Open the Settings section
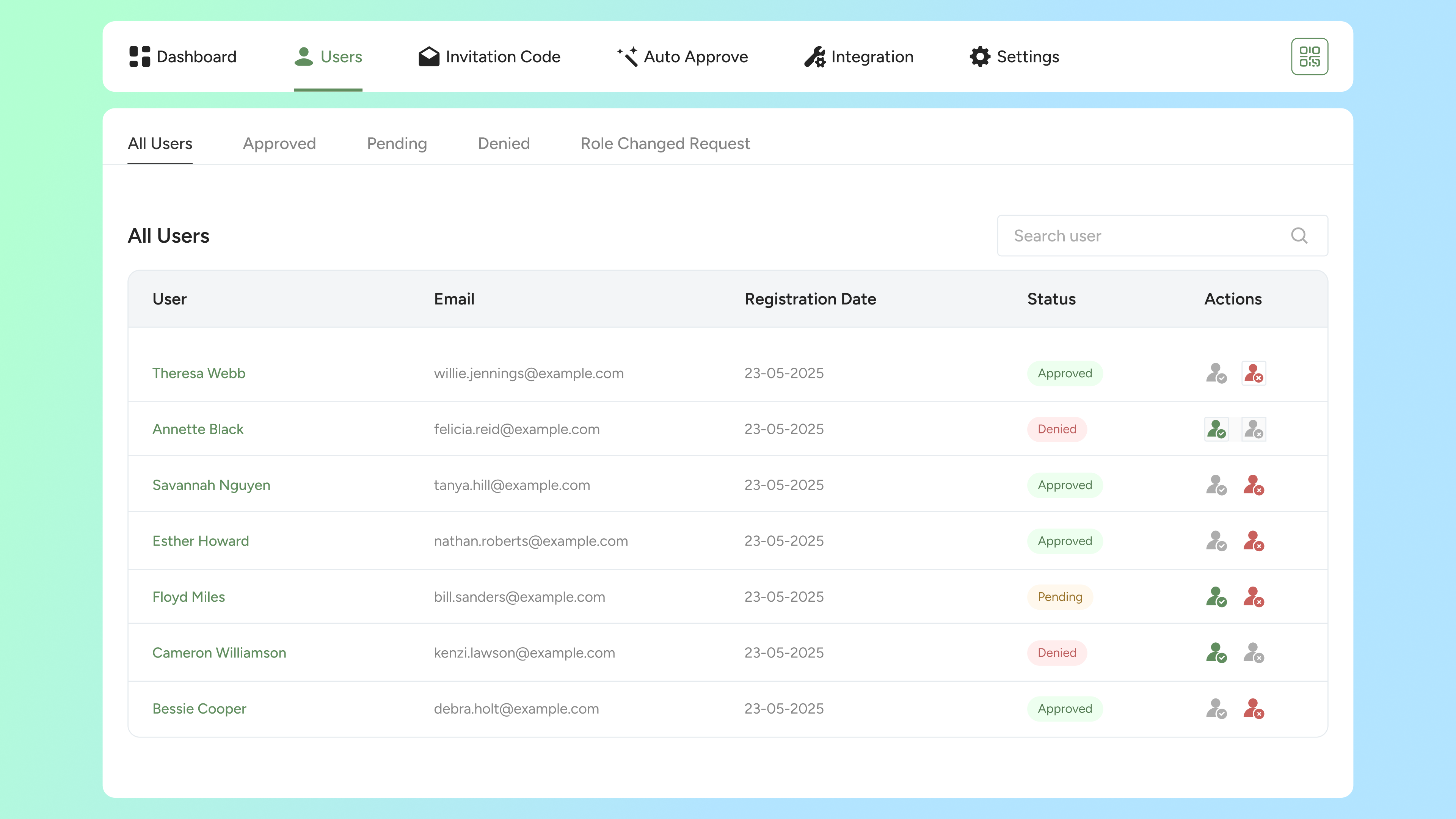 tap(1015, 56)
